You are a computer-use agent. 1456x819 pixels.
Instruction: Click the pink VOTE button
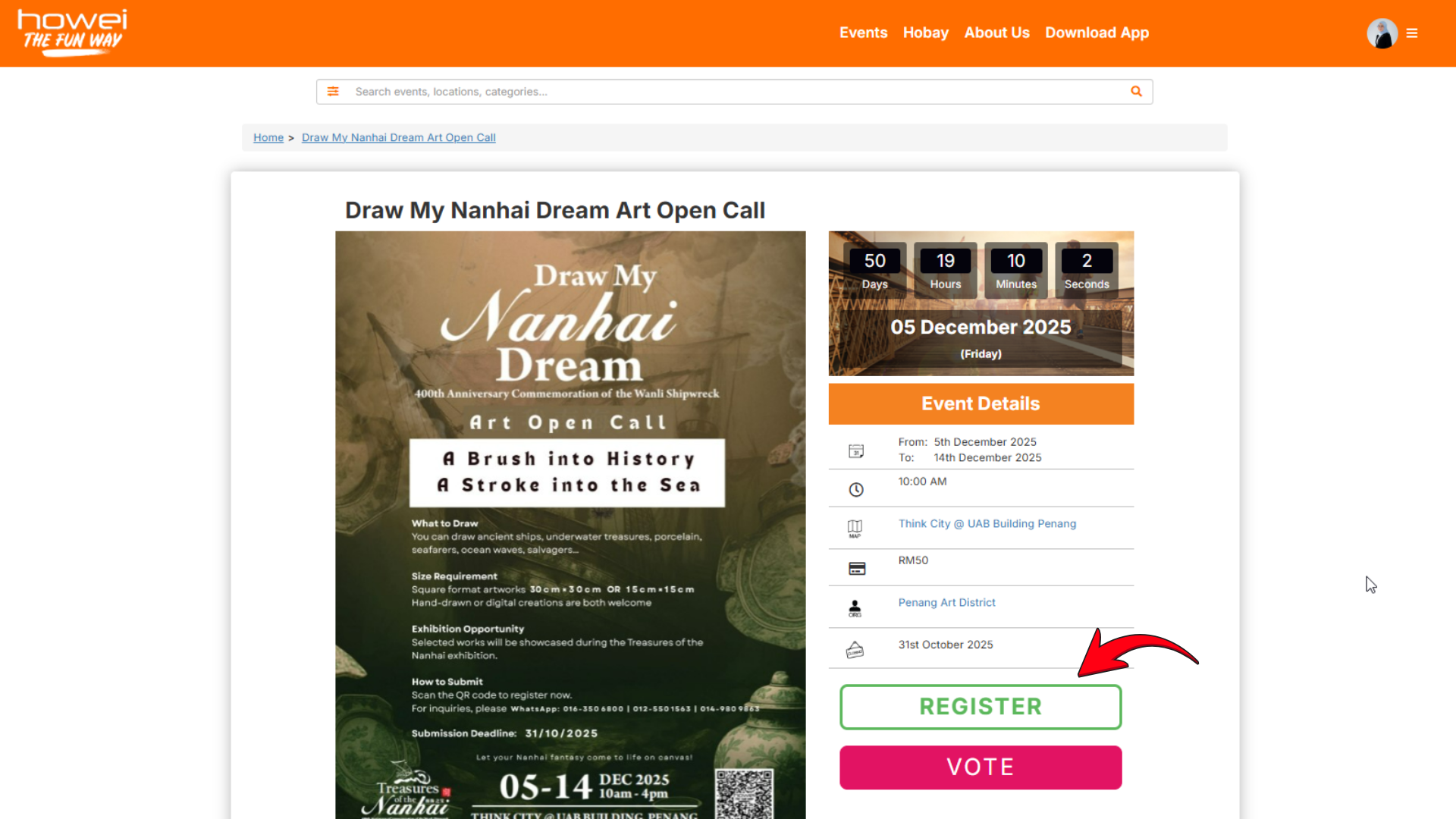[981, 767]
